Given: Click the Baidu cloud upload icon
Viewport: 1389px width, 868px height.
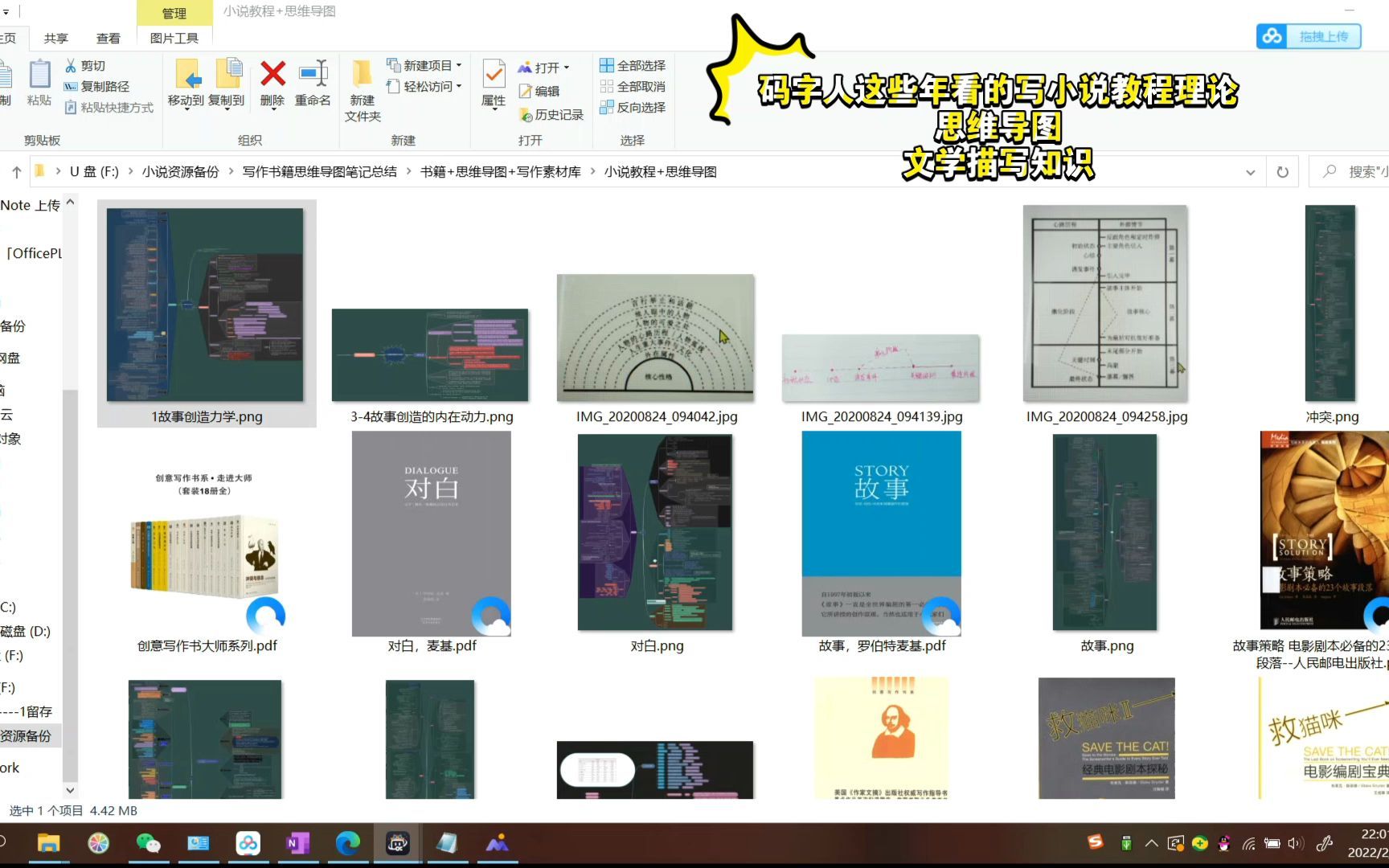Looking at the screenshot, I should point(1272,36).
